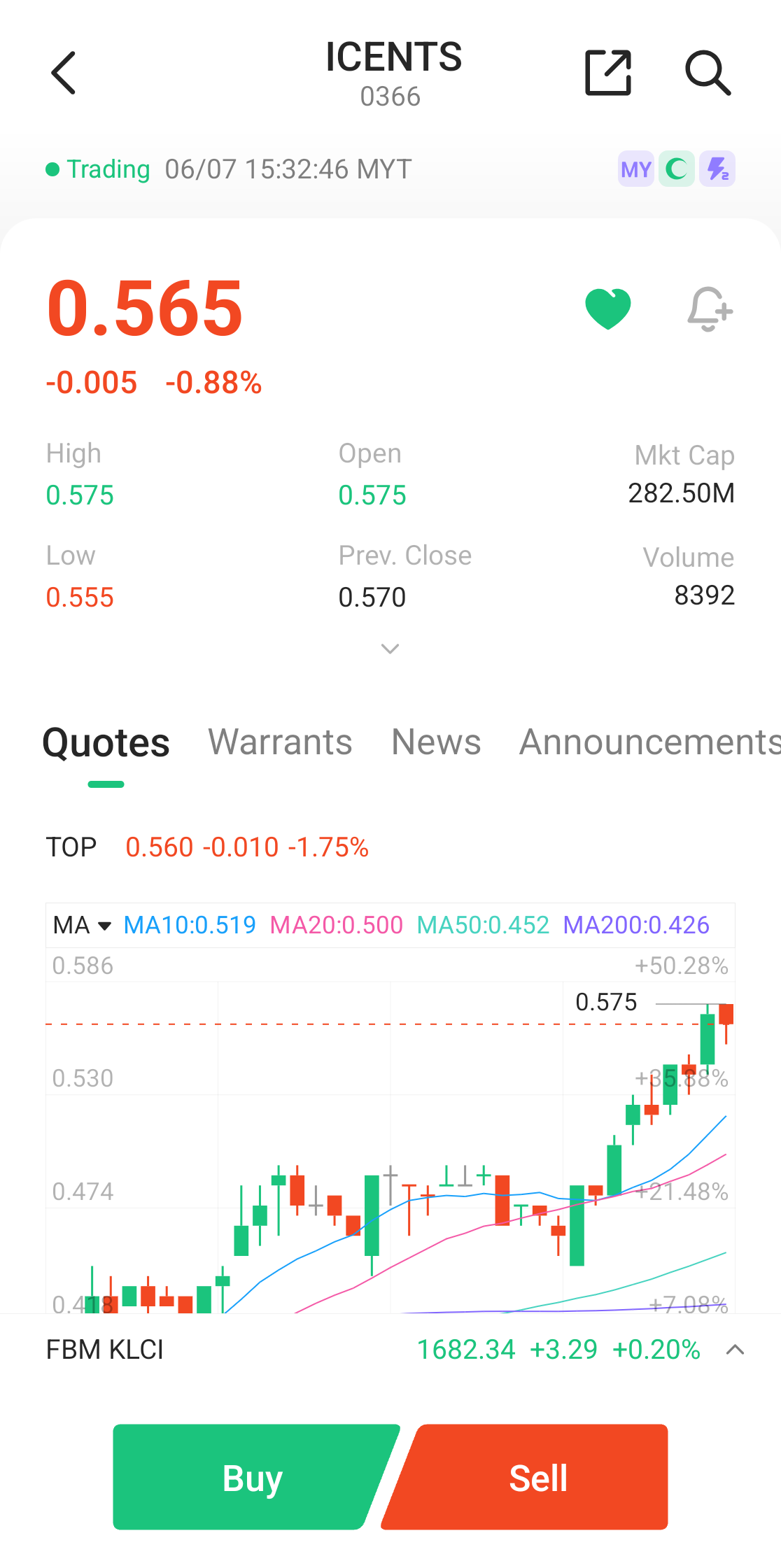Tap the MY market badge

(x=635, y=169)
